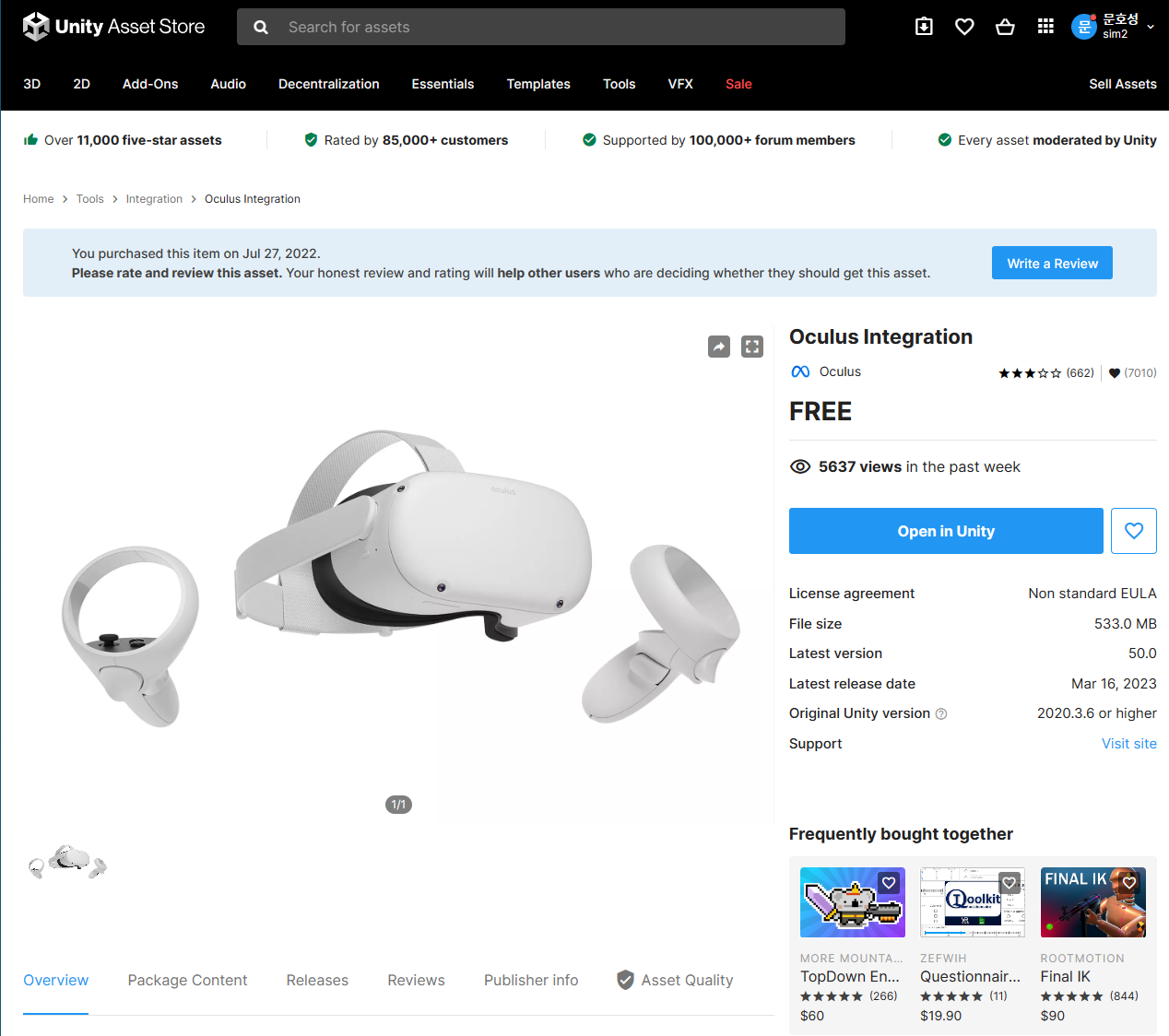
Task: Click the Visit site support link
Action: pyautogui.click(x=1129, y=744)
